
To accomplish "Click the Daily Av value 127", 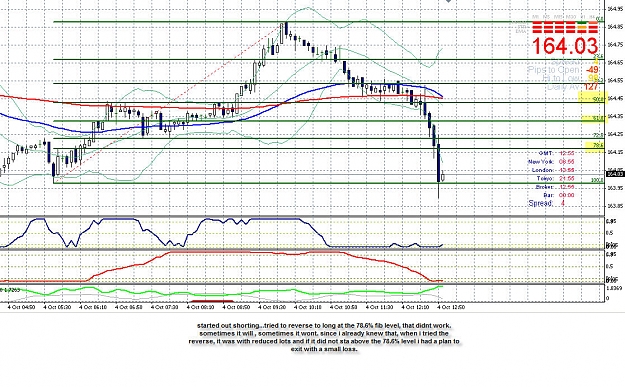I will point(591,86).
